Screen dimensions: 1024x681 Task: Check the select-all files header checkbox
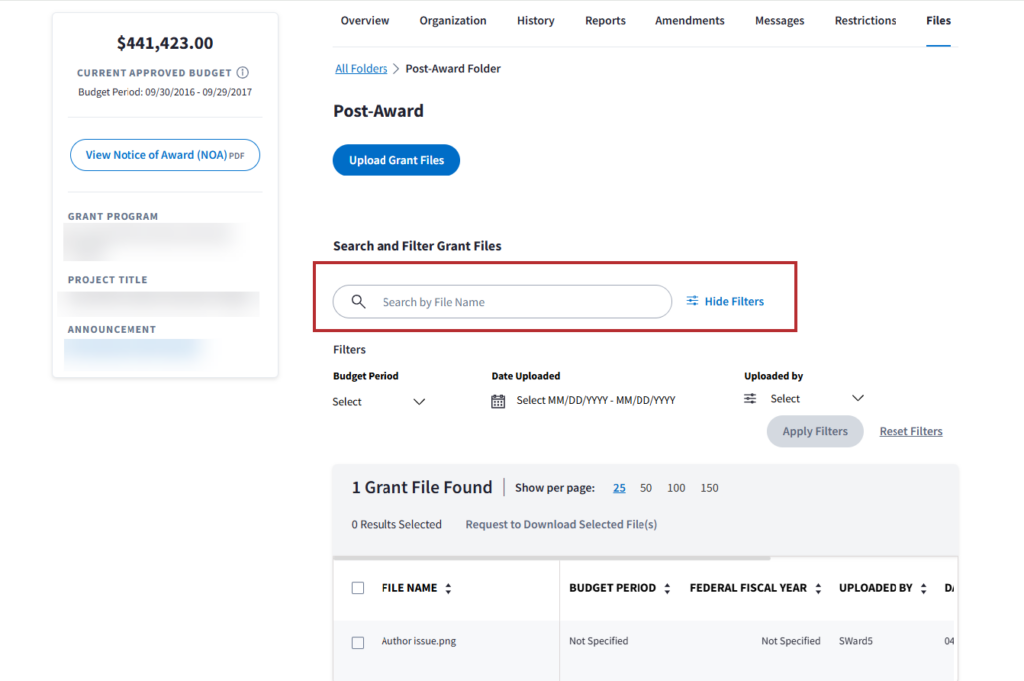(x=358, y=588)
